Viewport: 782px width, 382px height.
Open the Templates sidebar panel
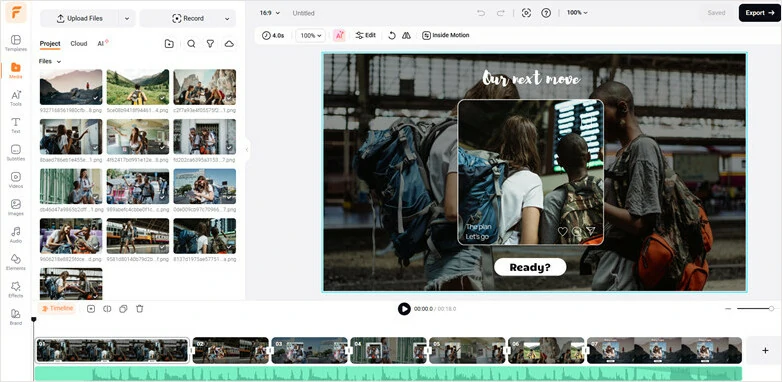coord(16,43)
